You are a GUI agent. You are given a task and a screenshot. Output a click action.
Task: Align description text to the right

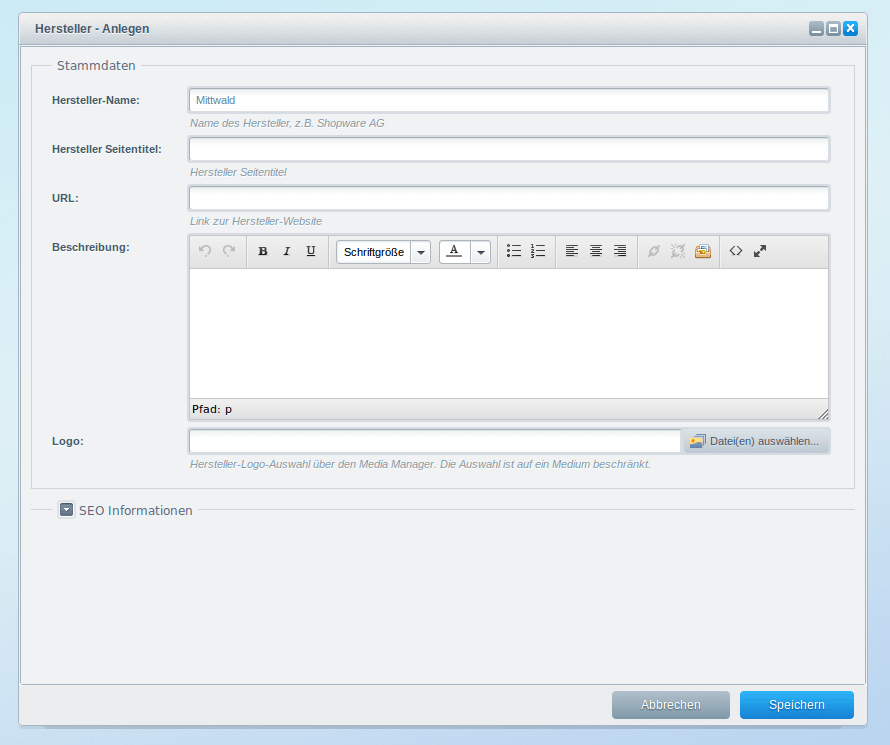(620, 252)
